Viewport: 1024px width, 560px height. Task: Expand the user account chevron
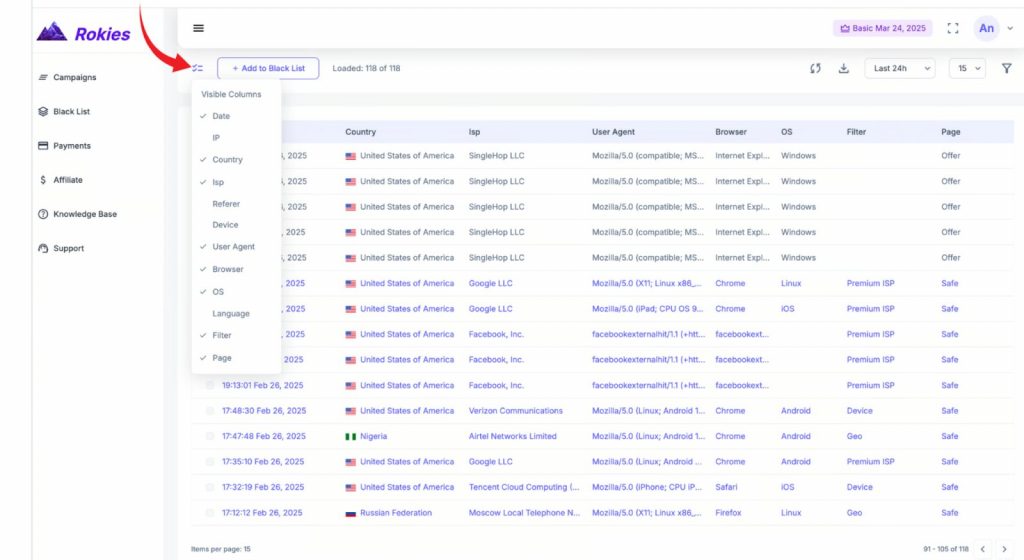pos(1010,29)
